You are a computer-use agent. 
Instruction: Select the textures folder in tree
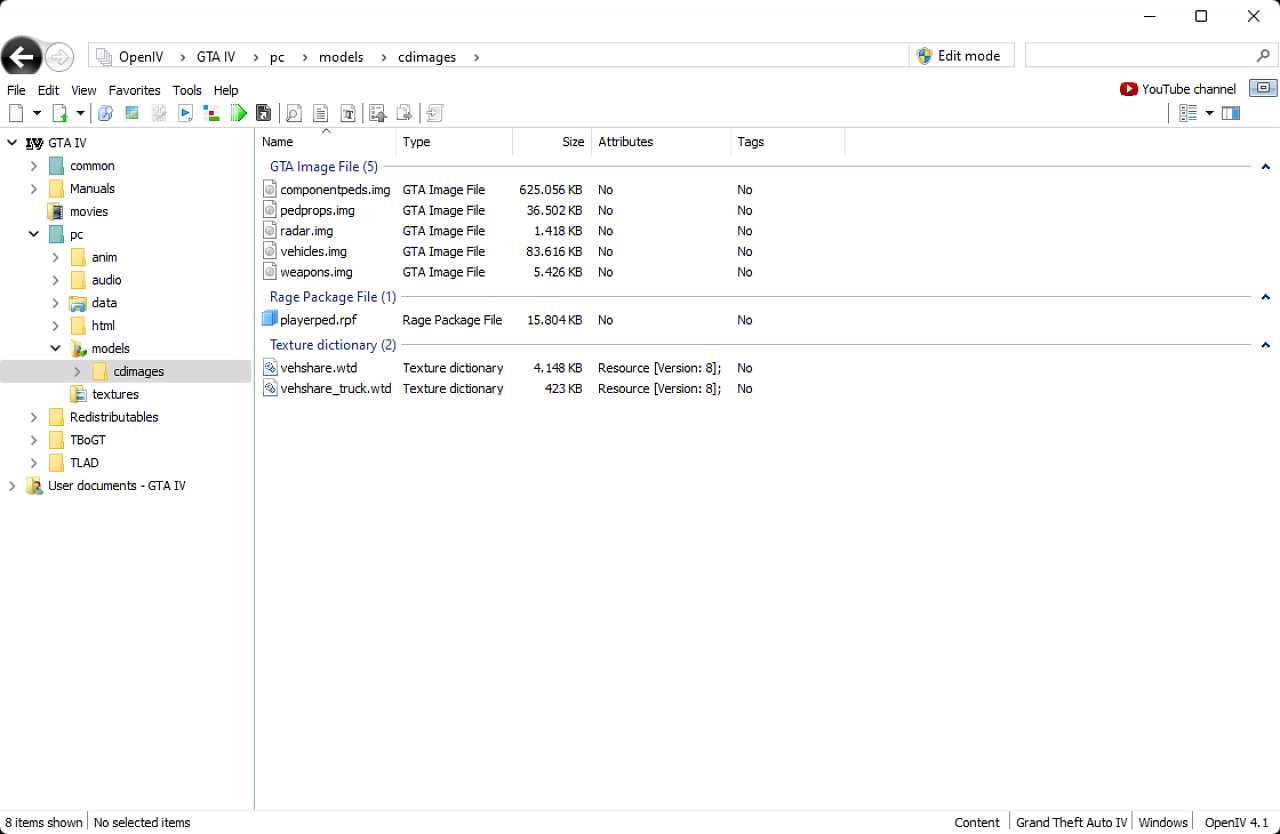pyautogui.click(x=115, y=394)
